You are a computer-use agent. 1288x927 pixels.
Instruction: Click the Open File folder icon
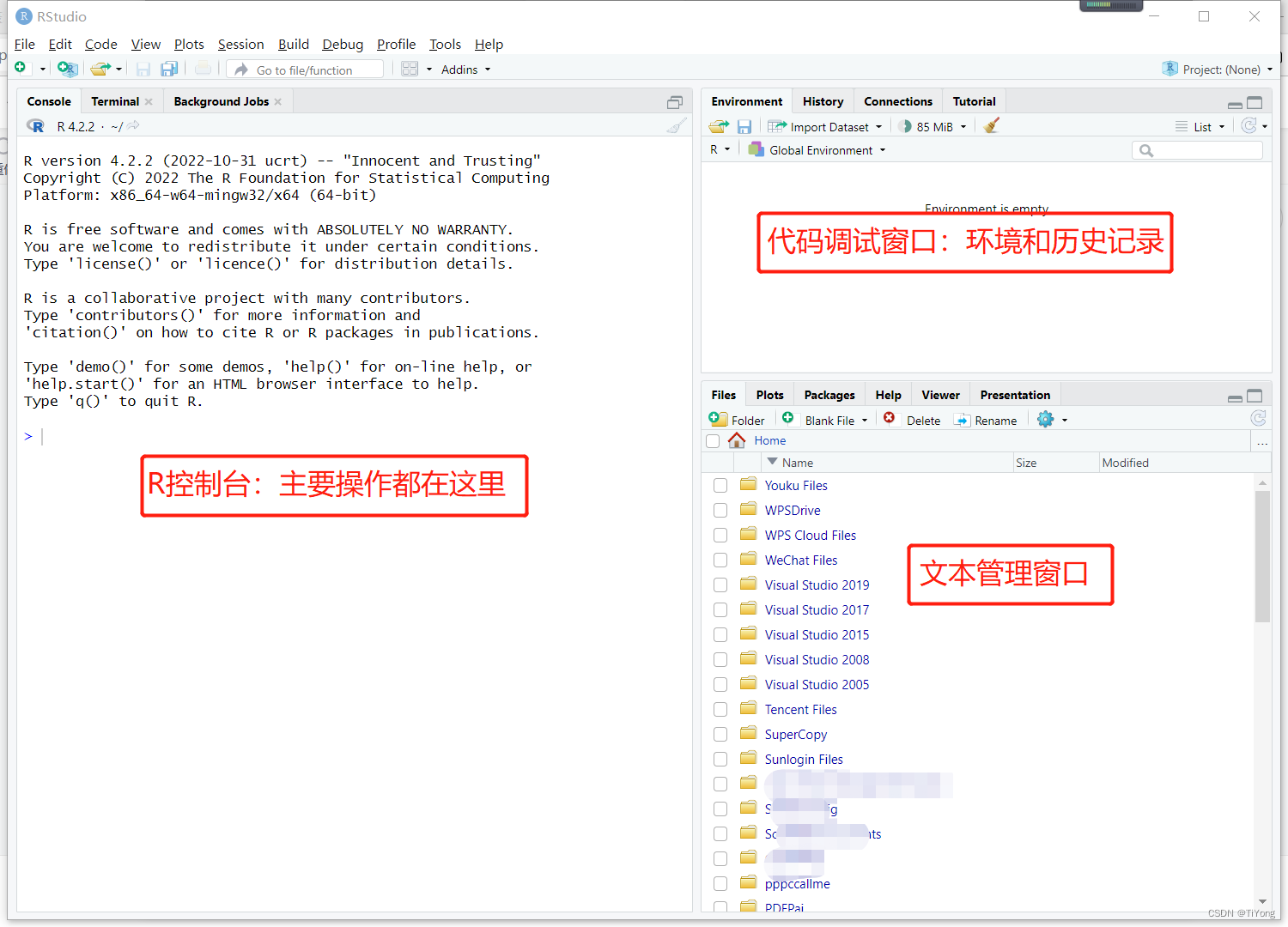click(100, 69)
